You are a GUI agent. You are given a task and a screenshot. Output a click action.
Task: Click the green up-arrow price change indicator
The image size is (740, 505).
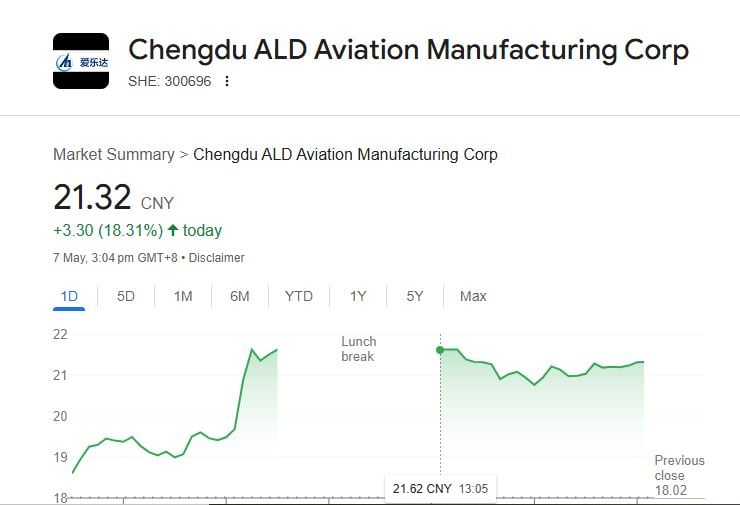click(x=173, y=230)
